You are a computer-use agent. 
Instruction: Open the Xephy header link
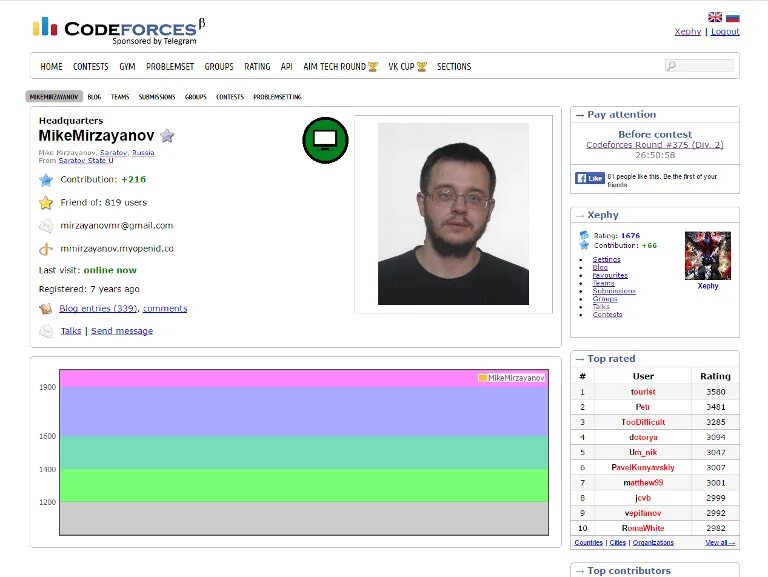coord(688,31)
